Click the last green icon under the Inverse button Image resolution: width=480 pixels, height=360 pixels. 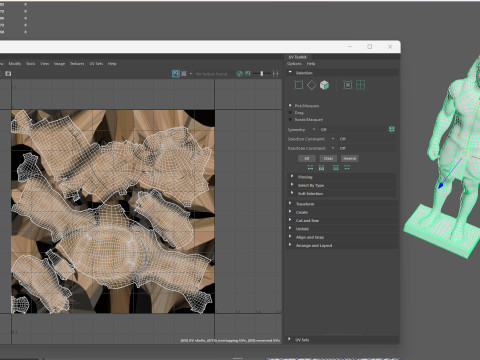(347, 167)
